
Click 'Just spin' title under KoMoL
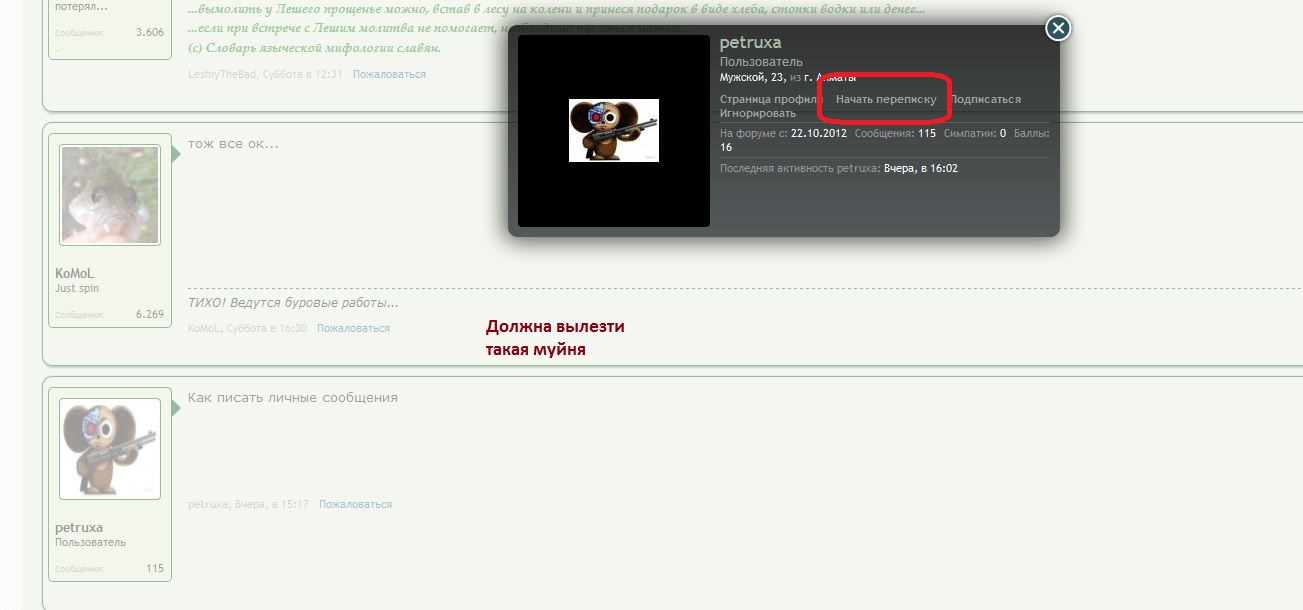[x=77, y=289]
